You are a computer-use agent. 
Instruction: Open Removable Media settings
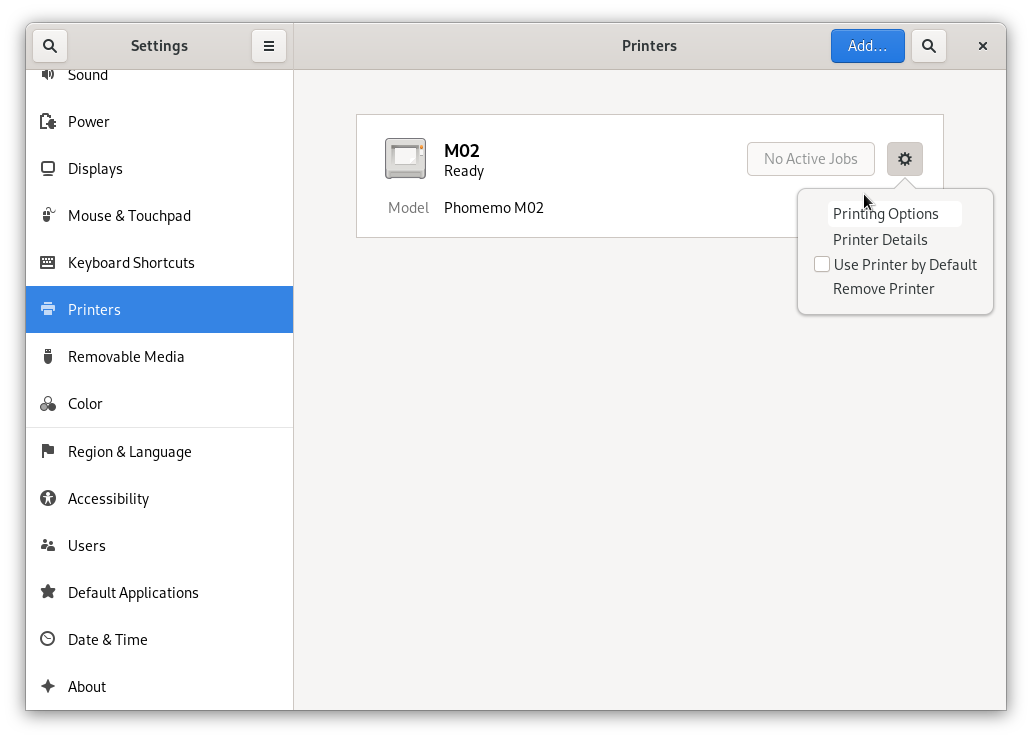[159, 357]
